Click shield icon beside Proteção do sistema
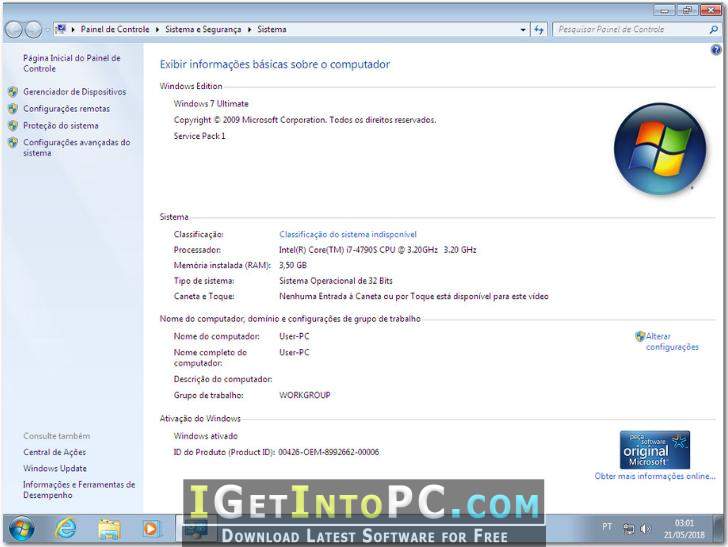 pyautogui.click(x=13, y=125)
